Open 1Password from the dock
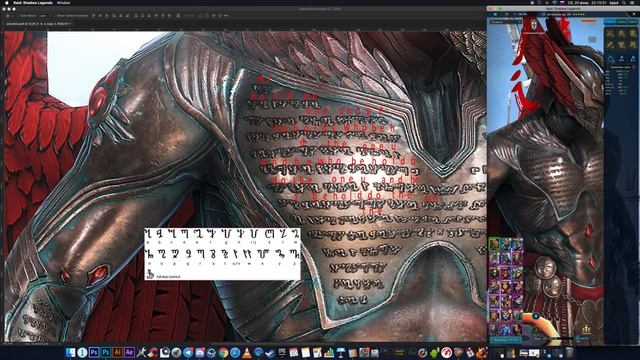The image size is (640, 360). click(82, 352)
